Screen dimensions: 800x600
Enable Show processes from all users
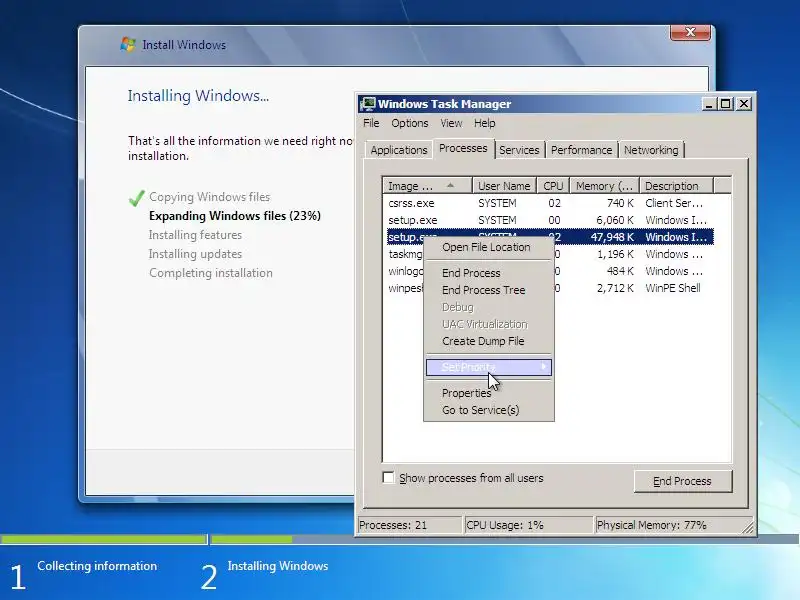point(388,478)
